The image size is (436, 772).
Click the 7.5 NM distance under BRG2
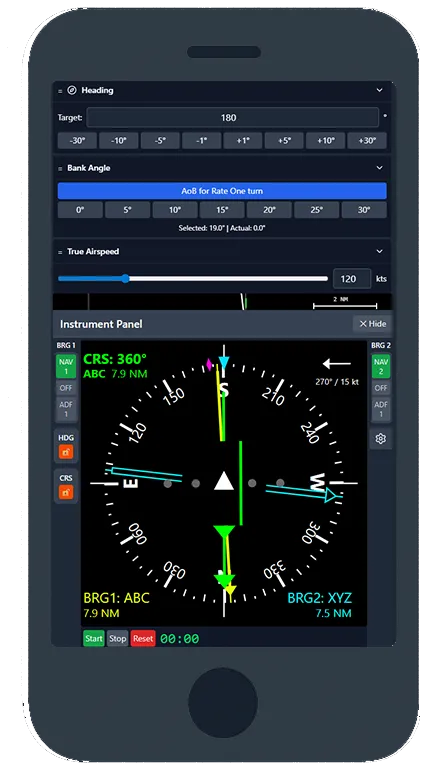tap(333, 613)
